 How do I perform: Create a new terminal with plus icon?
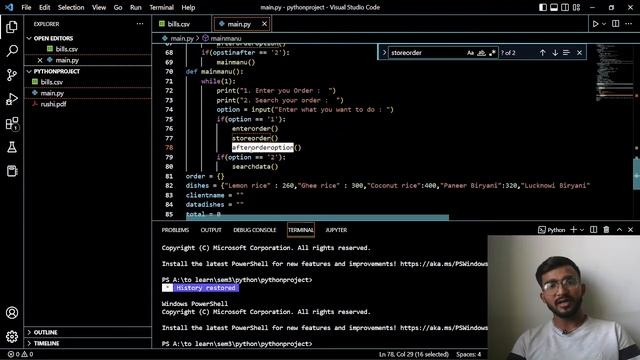coord(573,230)
